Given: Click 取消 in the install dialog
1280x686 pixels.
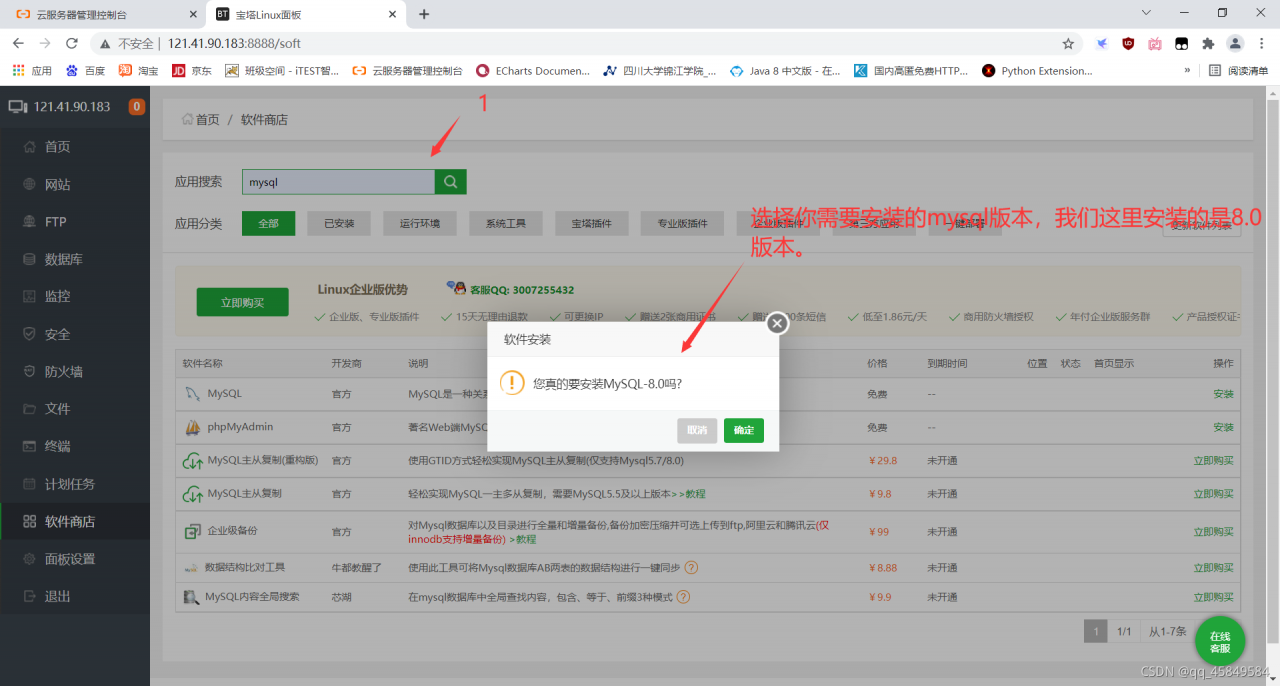Looking at the screenshot, I should 697,430.
